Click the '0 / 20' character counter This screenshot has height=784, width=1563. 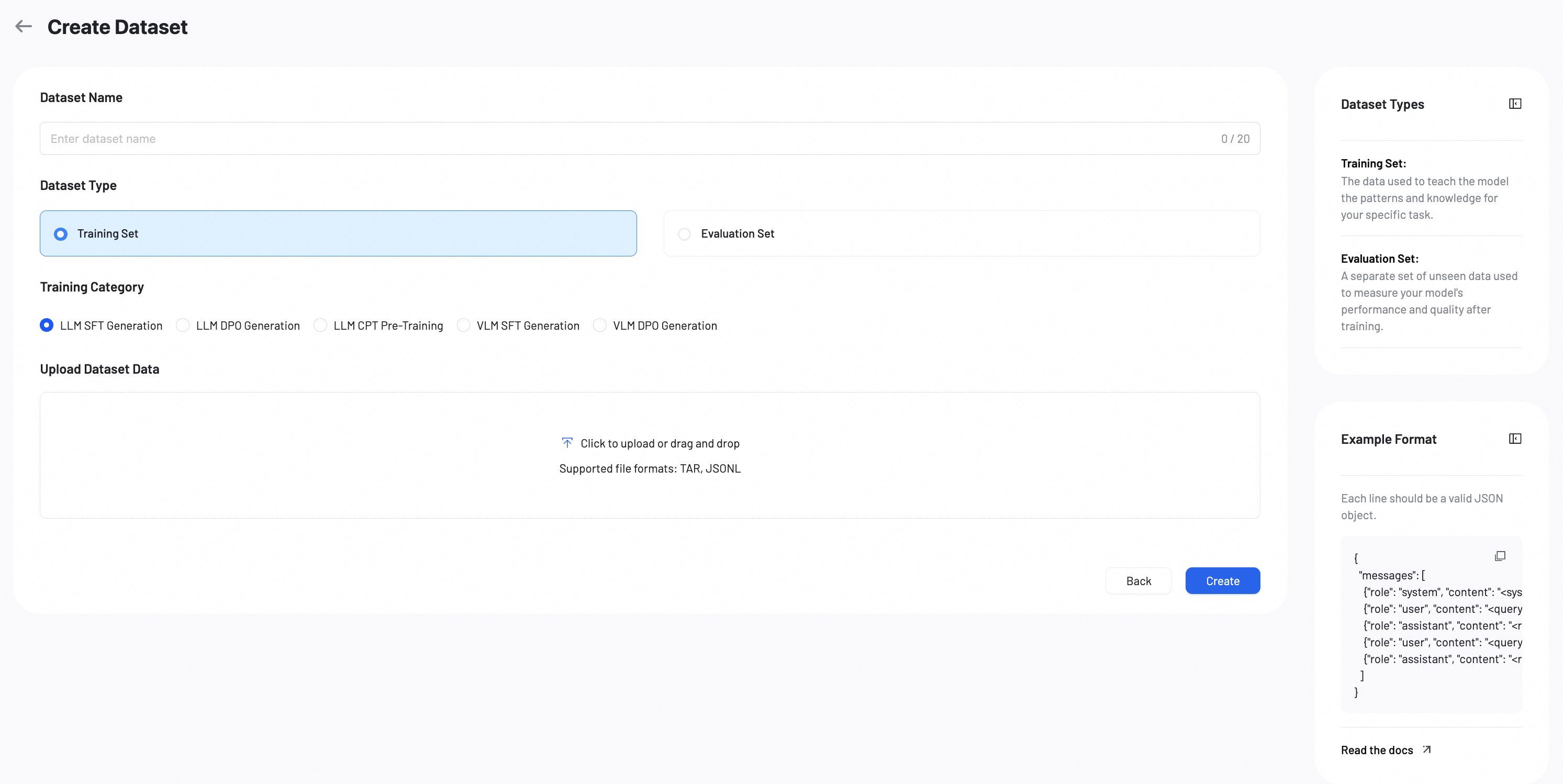[1235, 138]
